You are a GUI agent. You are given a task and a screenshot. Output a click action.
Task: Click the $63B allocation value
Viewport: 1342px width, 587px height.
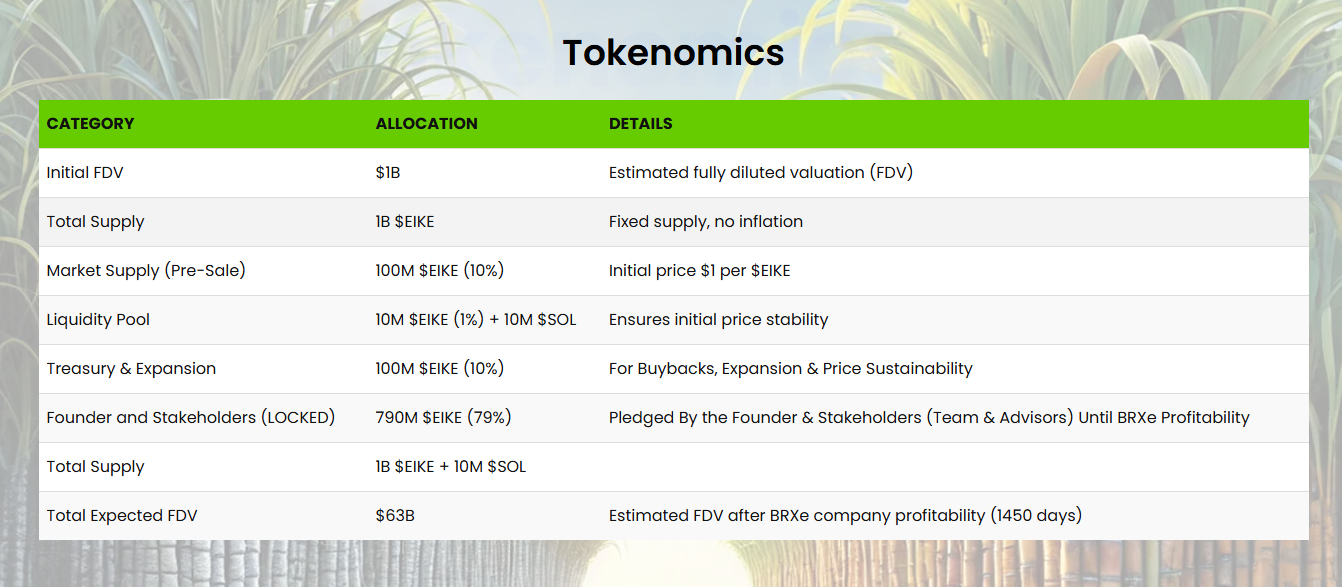394,516
